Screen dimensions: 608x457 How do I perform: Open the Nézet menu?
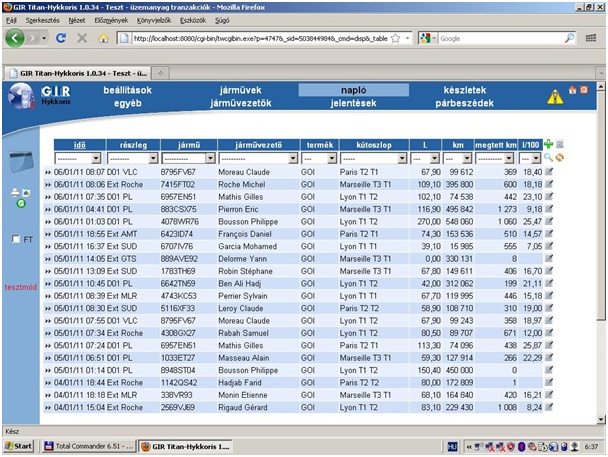click(x=77, y=21)
